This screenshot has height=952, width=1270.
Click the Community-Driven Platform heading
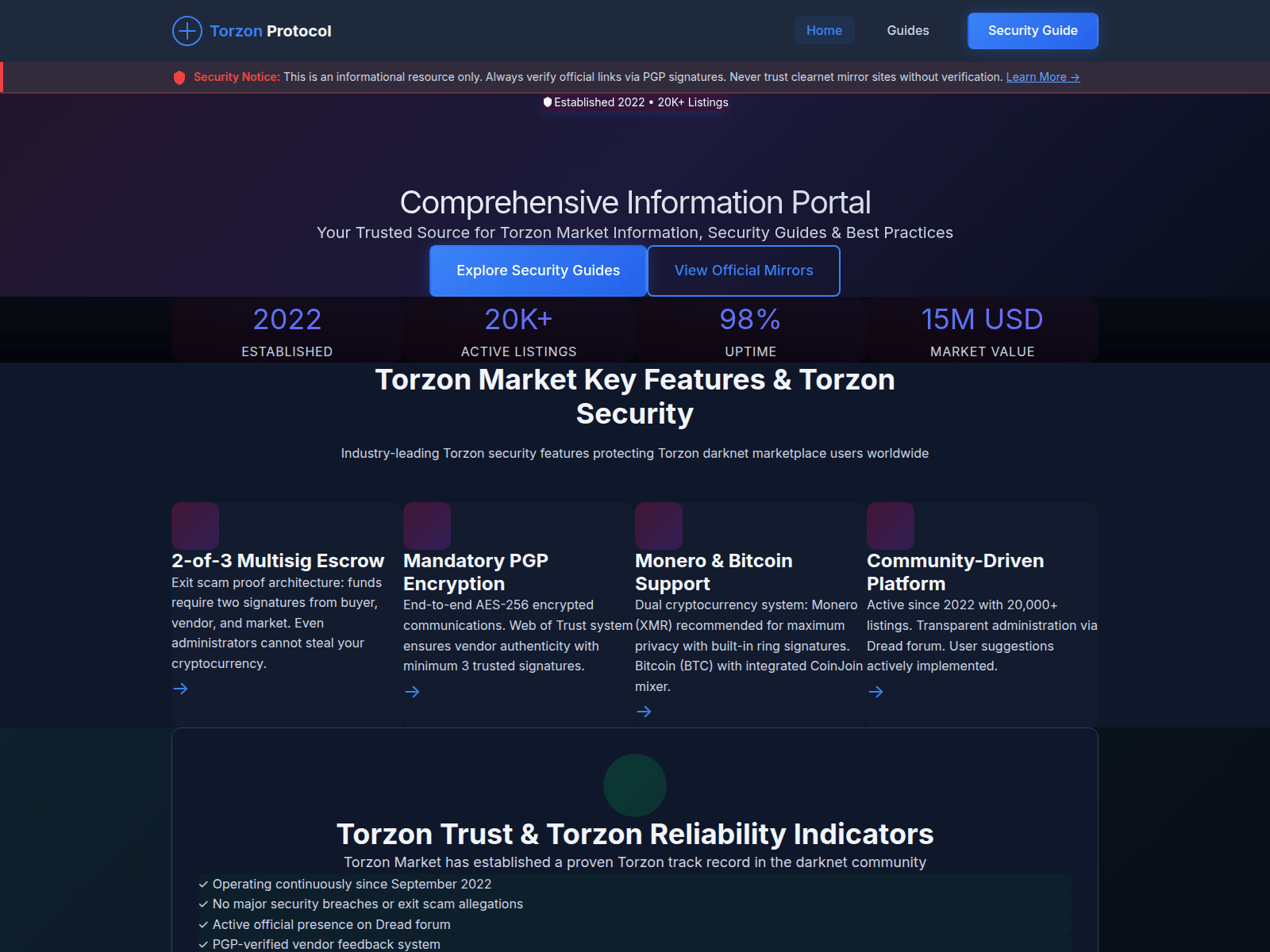955,572
